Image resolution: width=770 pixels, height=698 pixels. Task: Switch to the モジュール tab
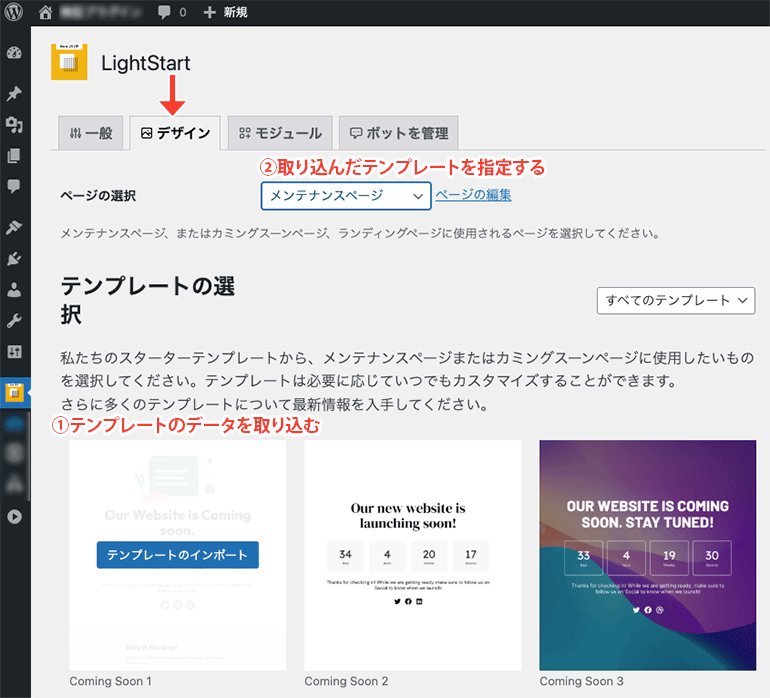[x=280, y=133]
